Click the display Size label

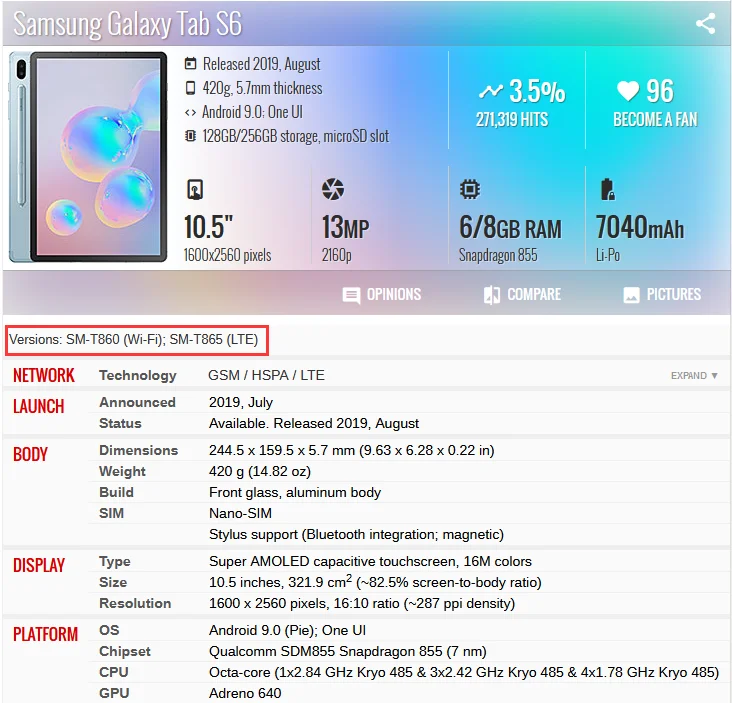click(x=113, y=582)
